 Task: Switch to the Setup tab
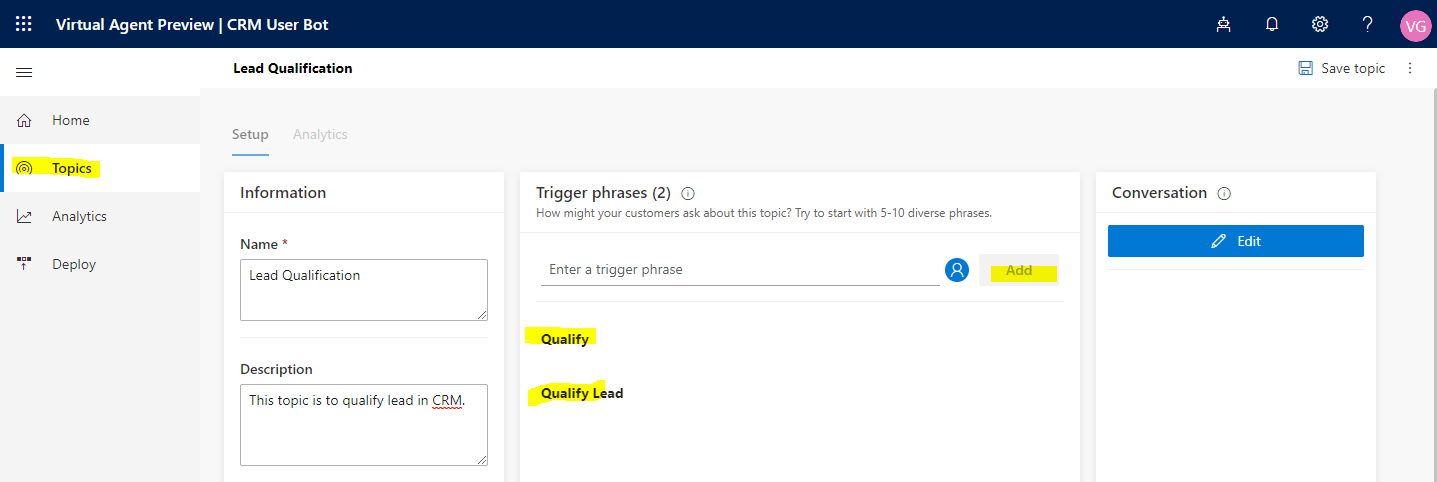250,134
